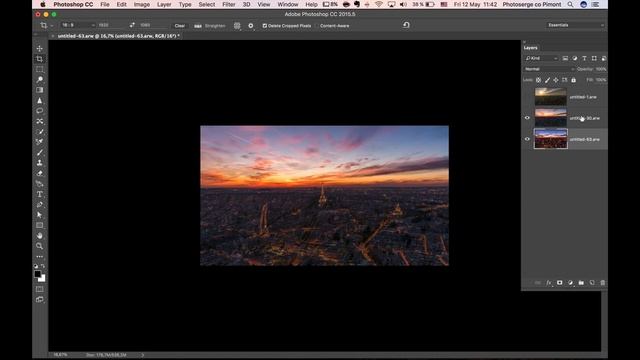Select the Path Selection arrow tool
This screenshot has height=360, width=640.
coord(40,215)
